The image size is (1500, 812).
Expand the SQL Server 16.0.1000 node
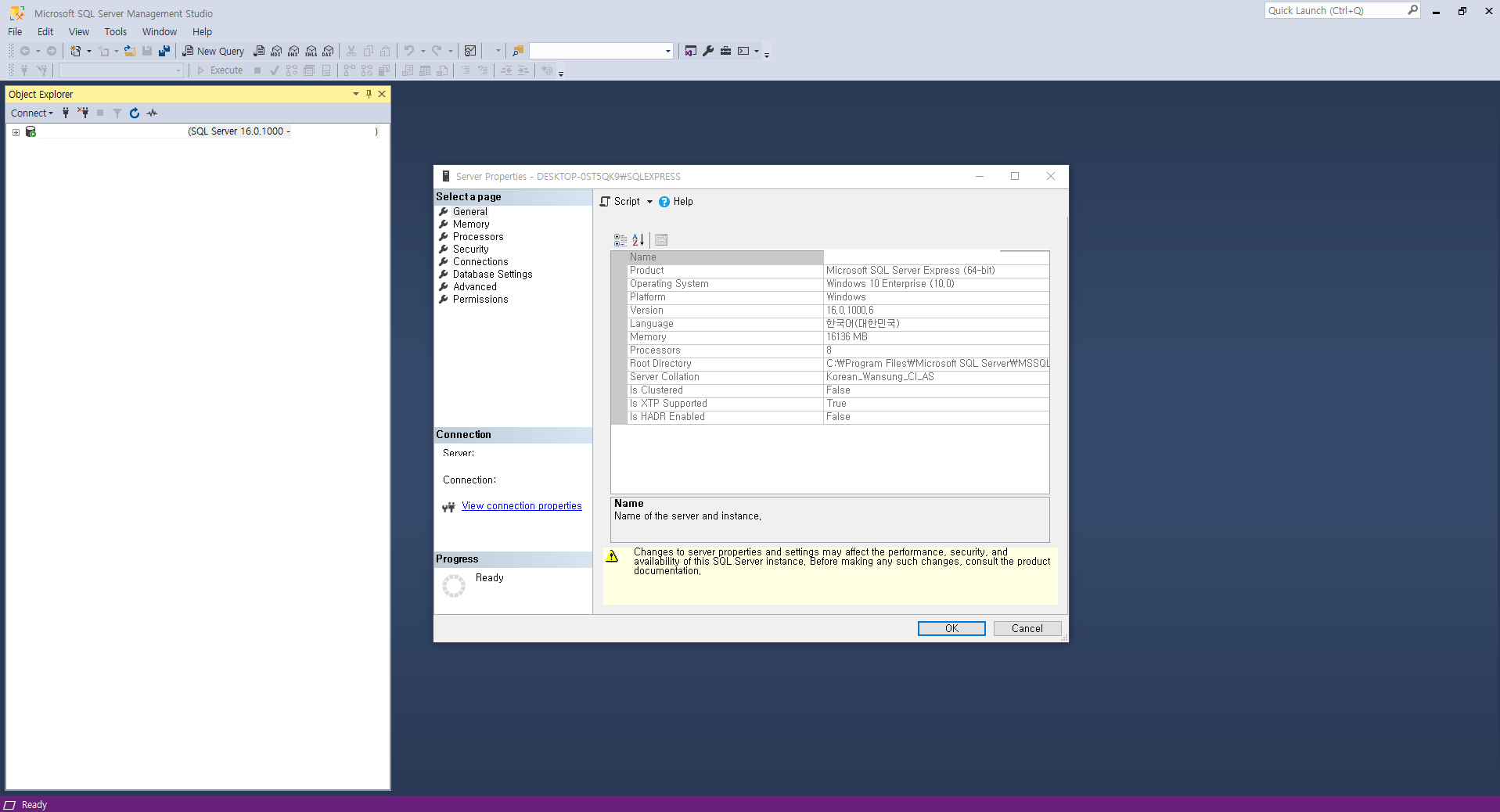(x=16, y=132)
